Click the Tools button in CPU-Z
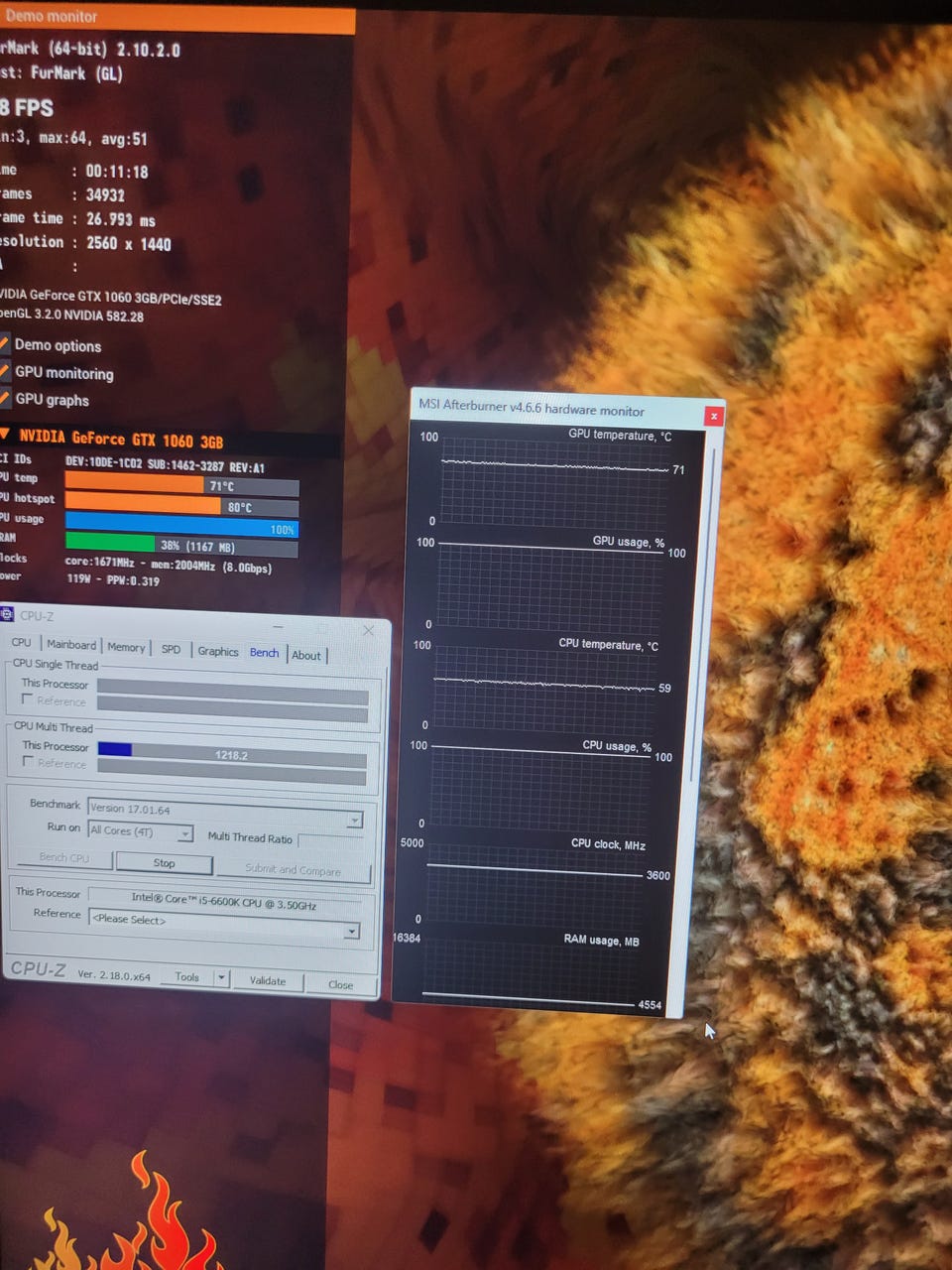Image resolution: width=952 pixels, height=1270 pixels. (187, 977)
